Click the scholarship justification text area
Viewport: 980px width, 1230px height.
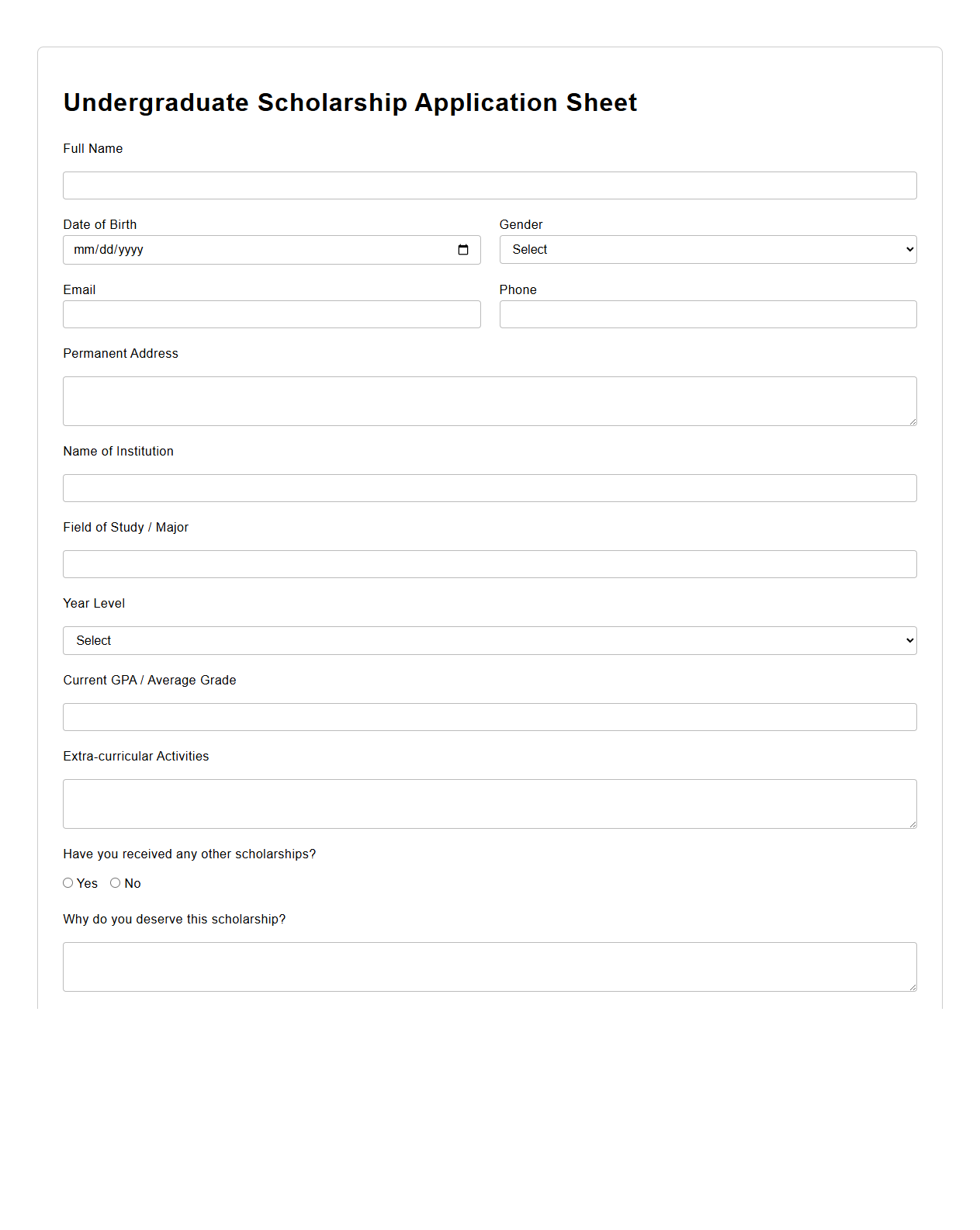(490, 967)
